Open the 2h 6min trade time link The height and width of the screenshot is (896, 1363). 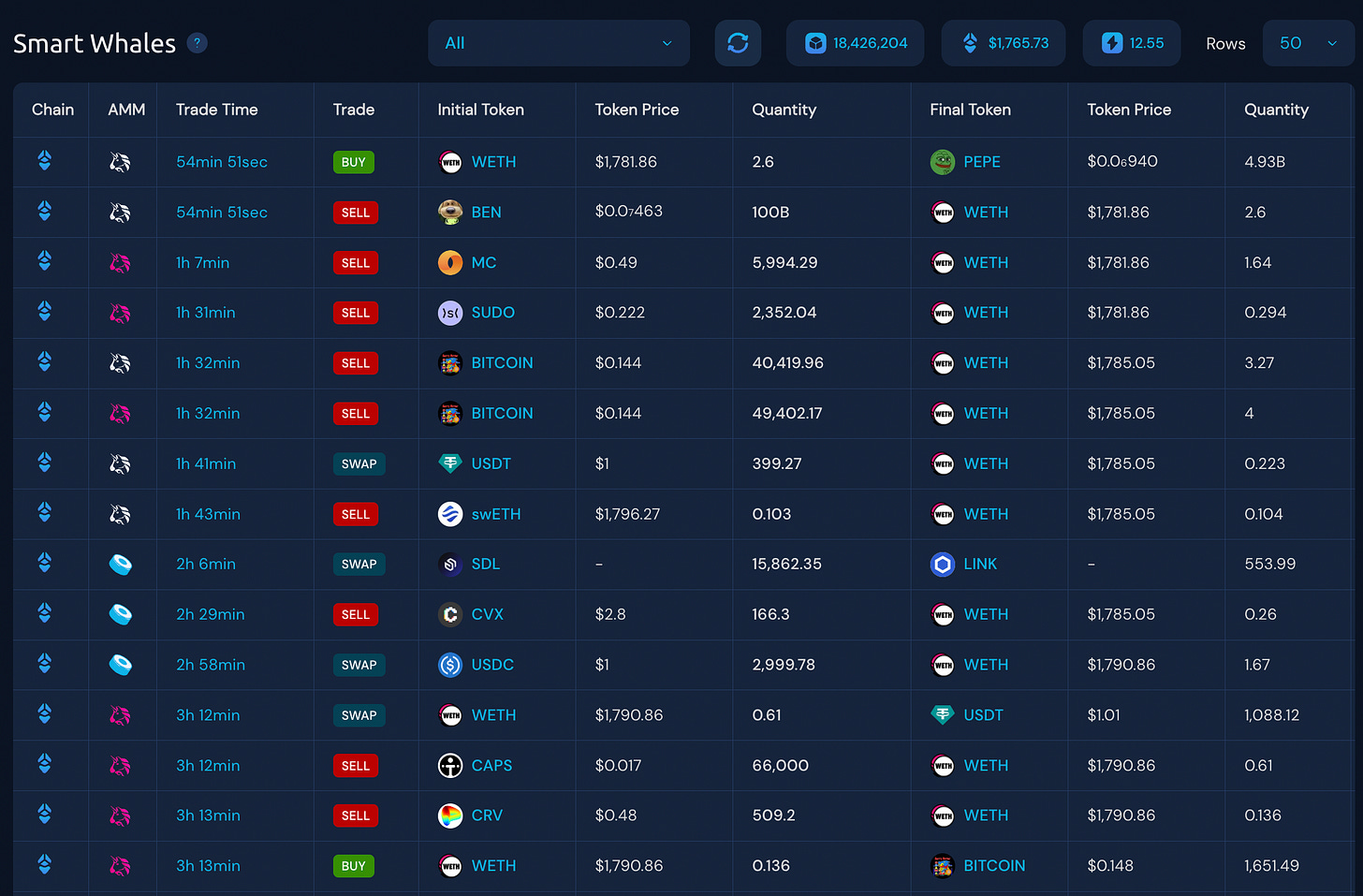(206, 565)
